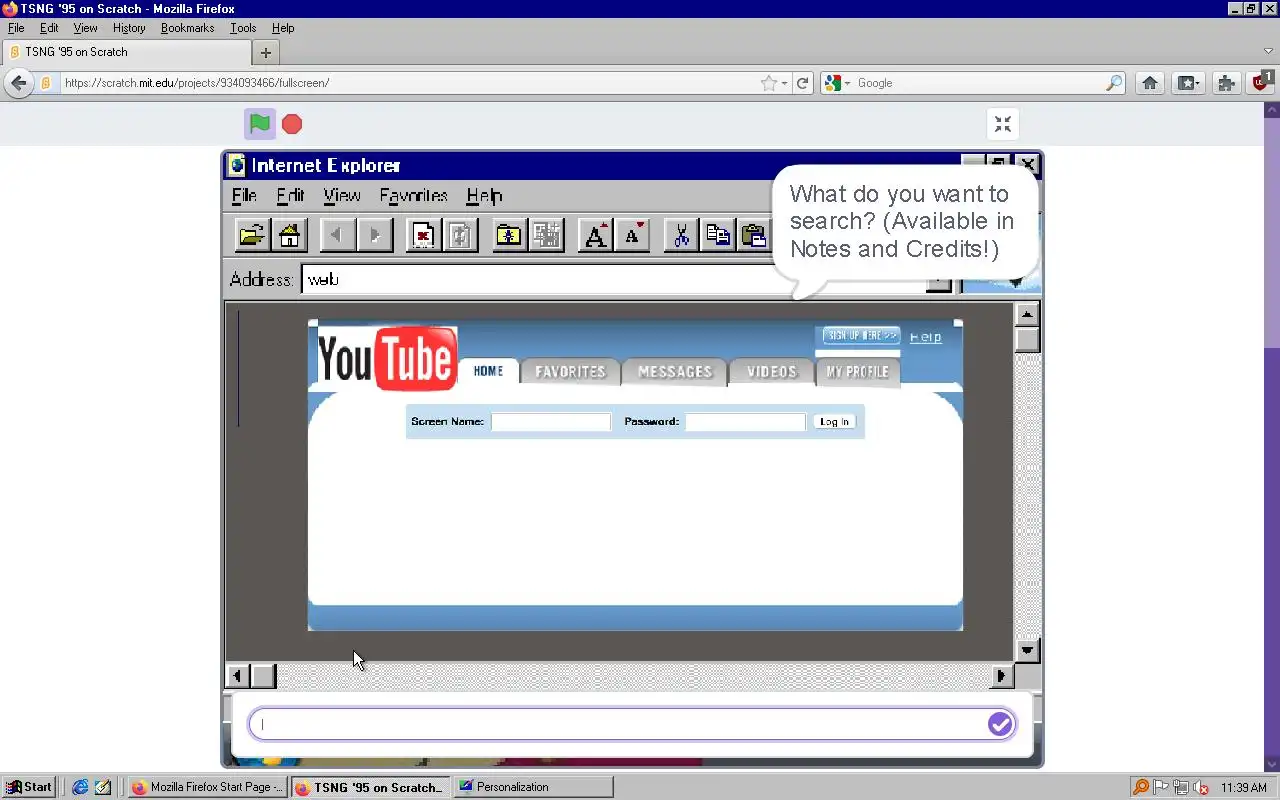Click the notepad quick launch icon
This screenshot has width=1280, height=800.
(103, 787)
